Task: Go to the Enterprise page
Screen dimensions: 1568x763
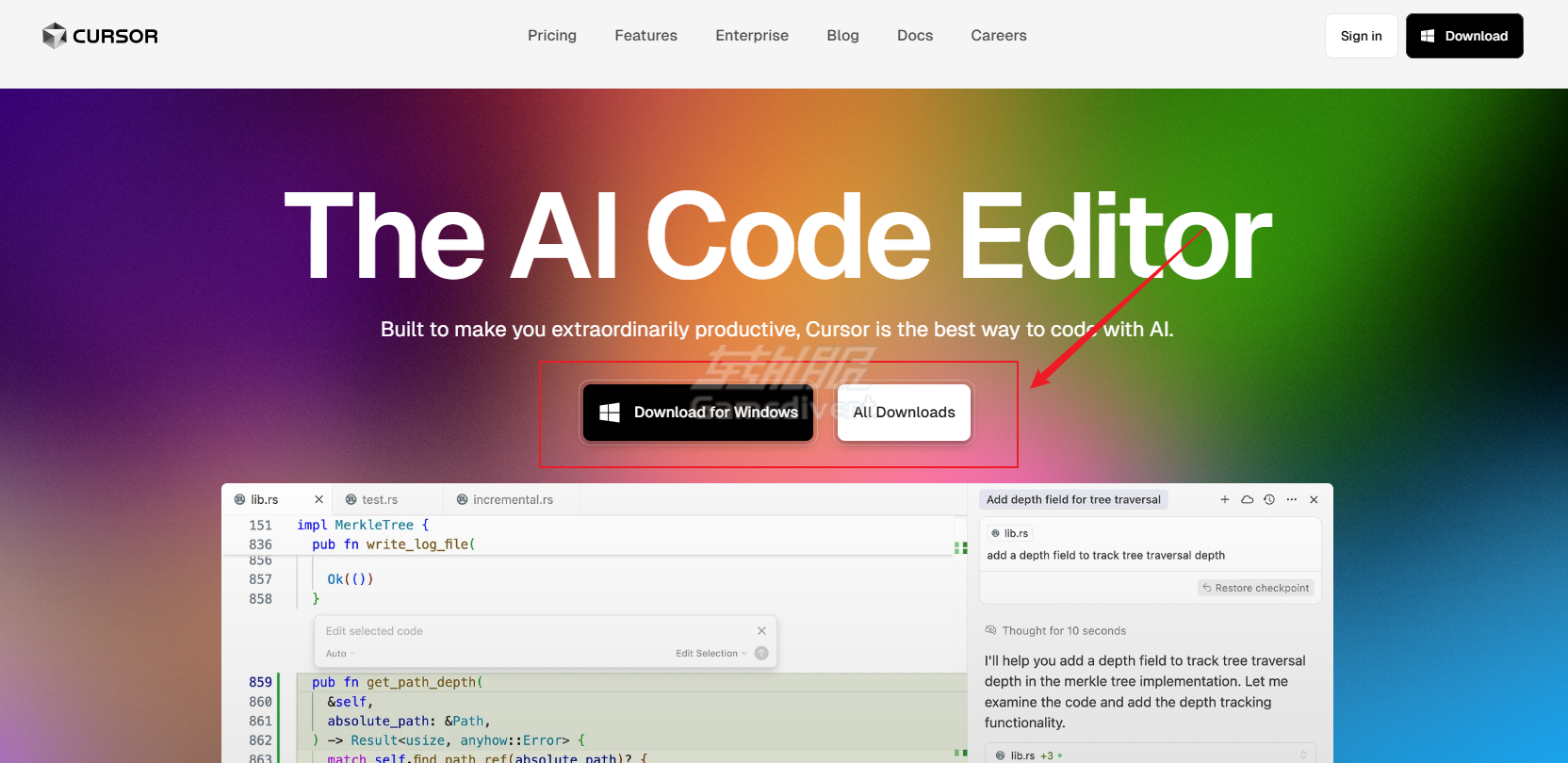Action: click(x=752, y=36)
